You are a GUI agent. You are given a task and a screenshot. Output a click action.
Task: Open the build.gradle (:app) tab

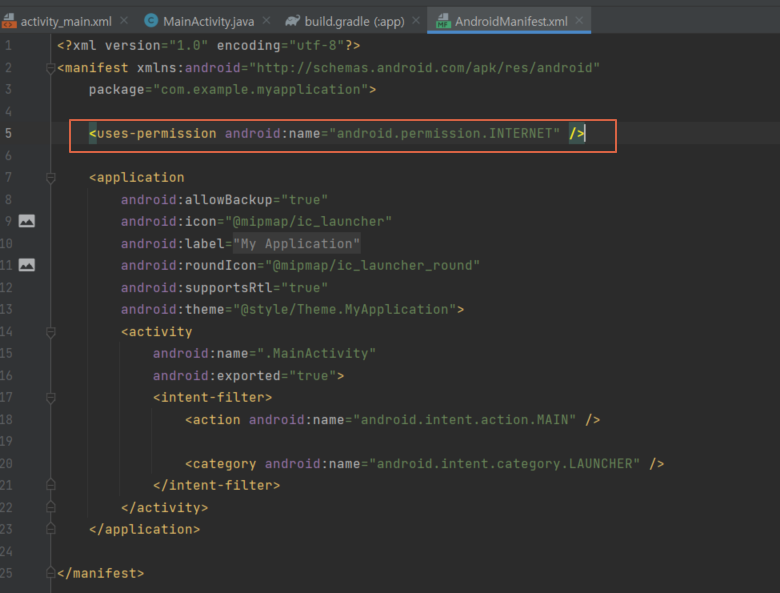pos(354,21)
